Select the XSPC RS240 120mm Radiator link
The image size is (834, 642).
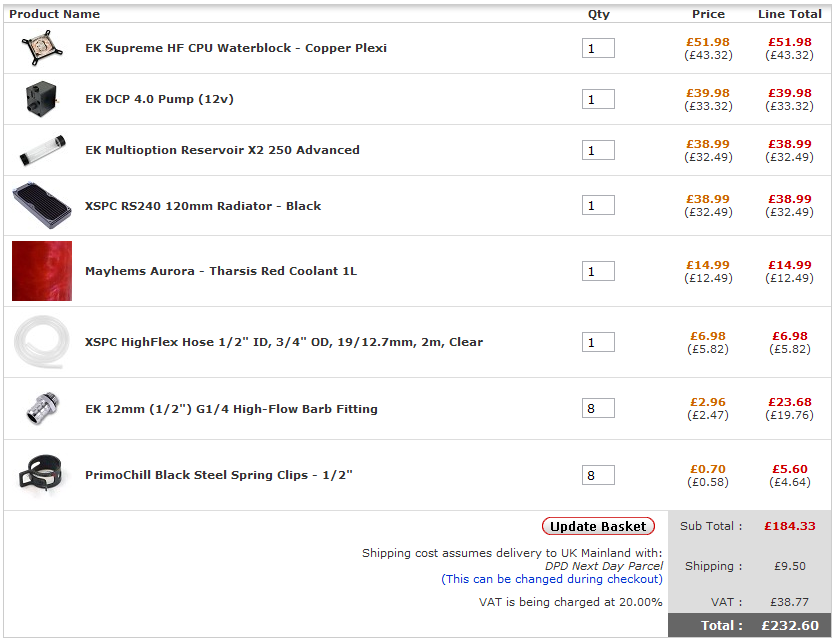point(203,206)
